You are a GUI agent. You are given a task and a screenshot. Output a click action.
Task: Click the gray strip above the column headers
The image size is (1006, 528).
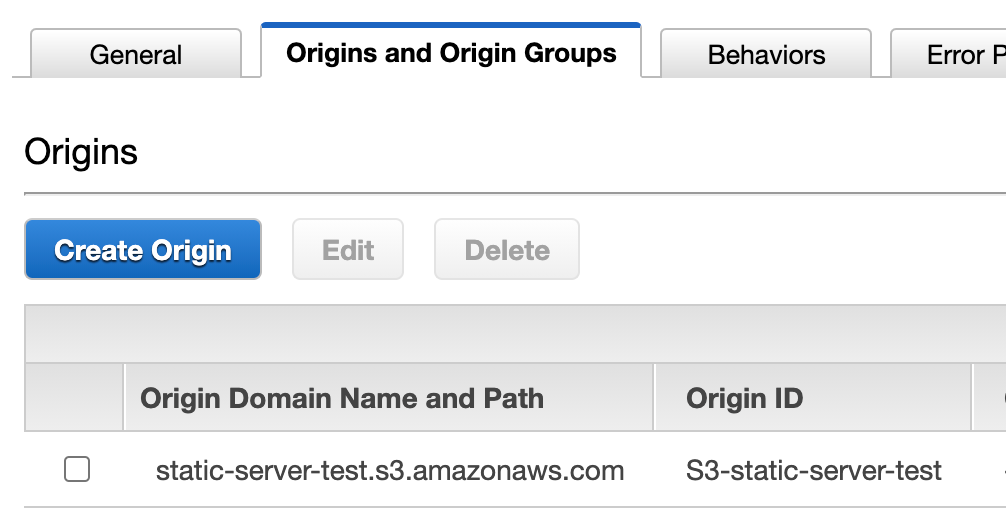515,334
